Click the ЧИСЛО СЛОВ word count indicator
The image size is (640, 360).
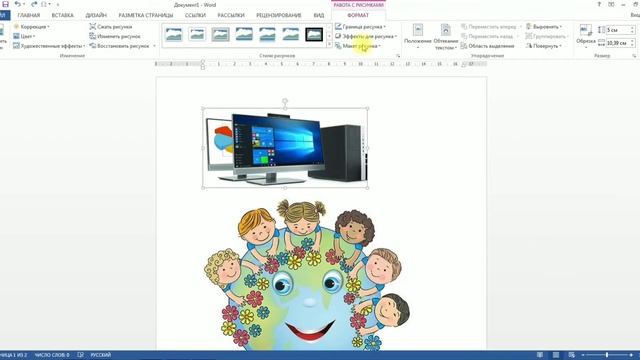[52, 355]
